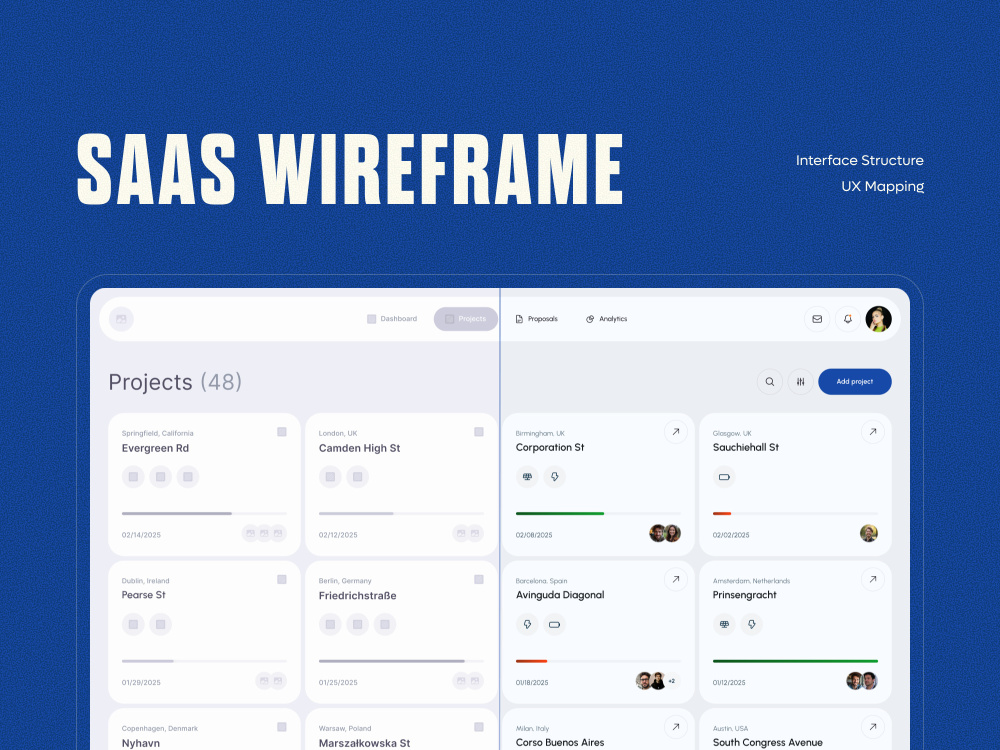
Task: Switch to the Proposals tab
Action: tap(536, 319)
